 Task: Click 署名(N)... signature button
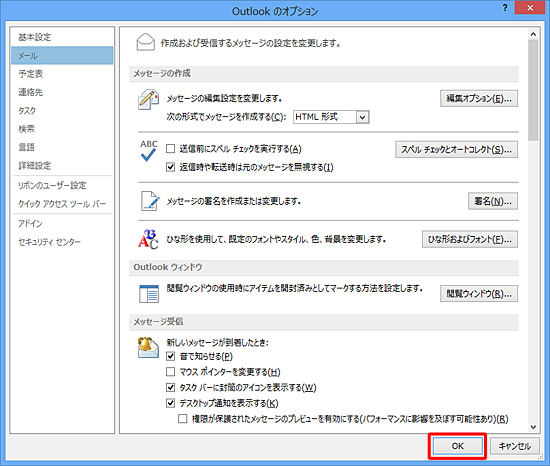[493, 201]
